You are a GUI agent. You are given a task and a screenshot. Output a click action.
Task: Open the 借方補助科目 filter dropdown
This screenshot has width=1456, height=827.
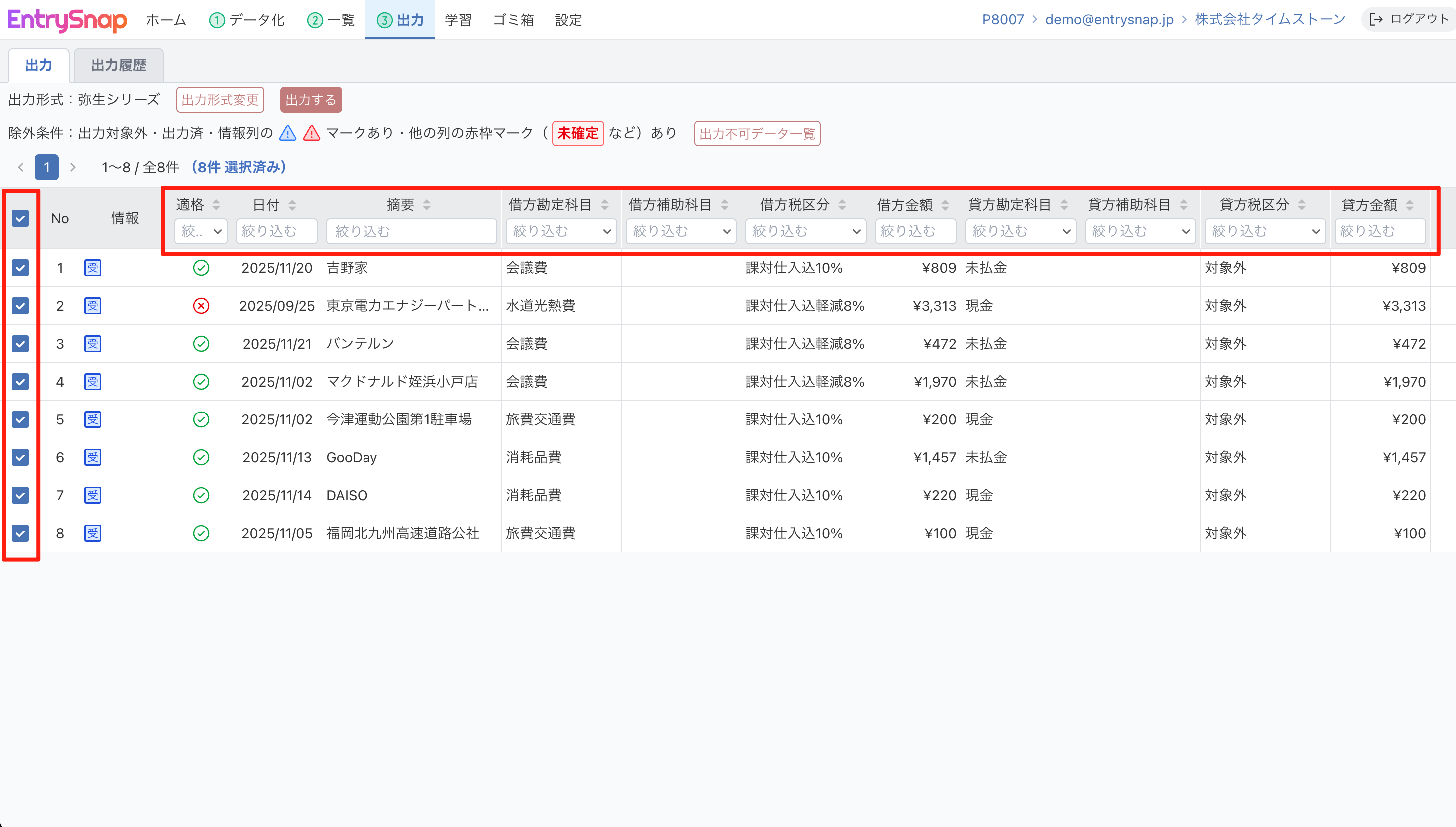(x=681, y=231)
